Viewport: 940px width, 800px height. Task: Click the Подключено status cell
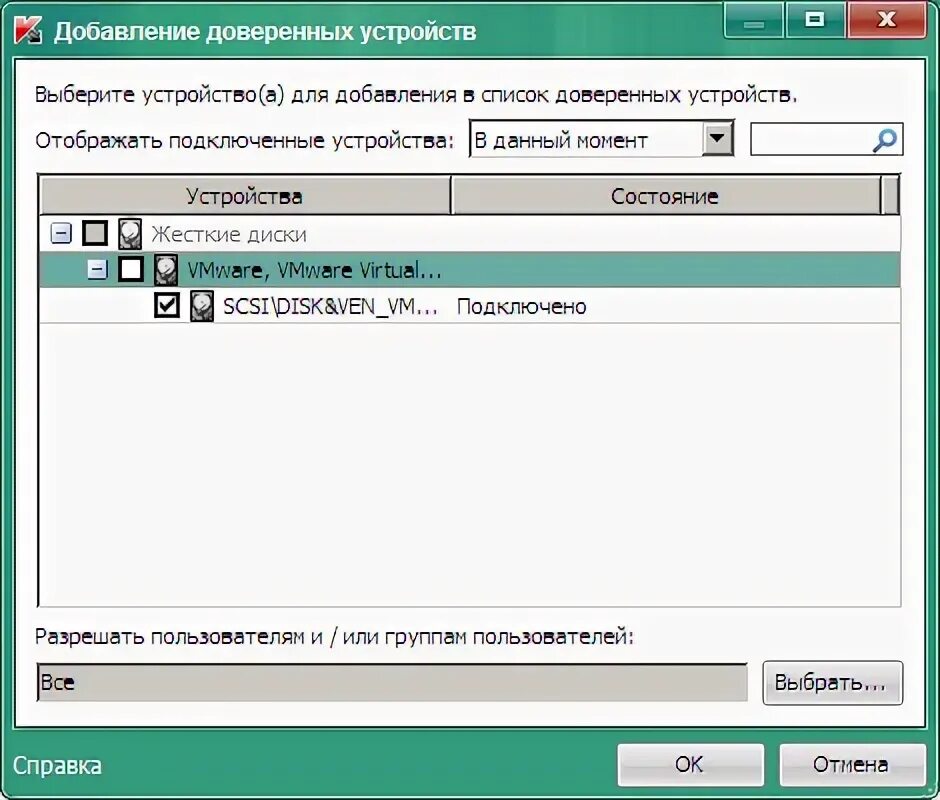522,306
